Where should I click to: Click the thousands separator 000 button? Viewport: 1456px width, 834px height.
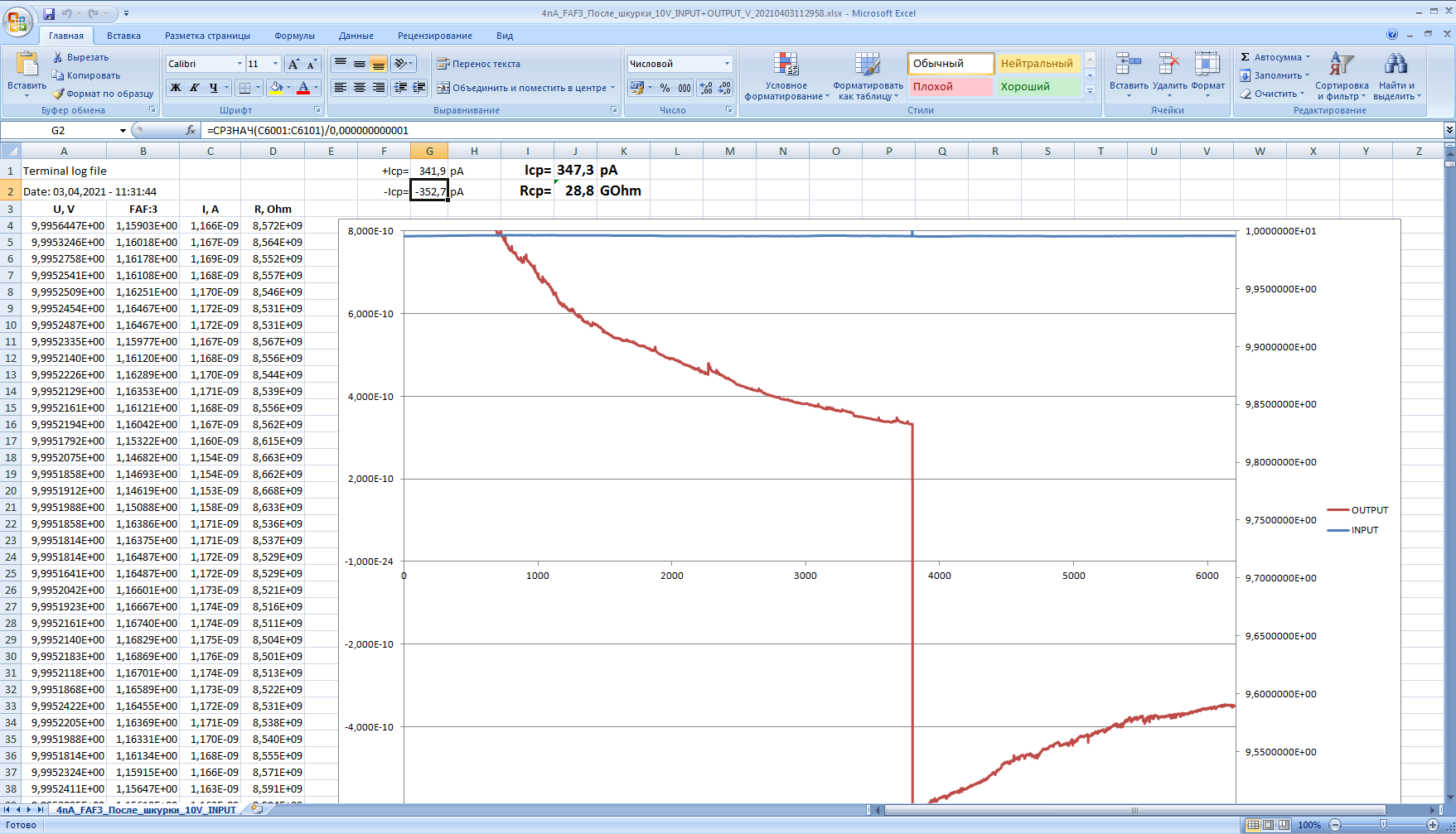pos(684,88)
